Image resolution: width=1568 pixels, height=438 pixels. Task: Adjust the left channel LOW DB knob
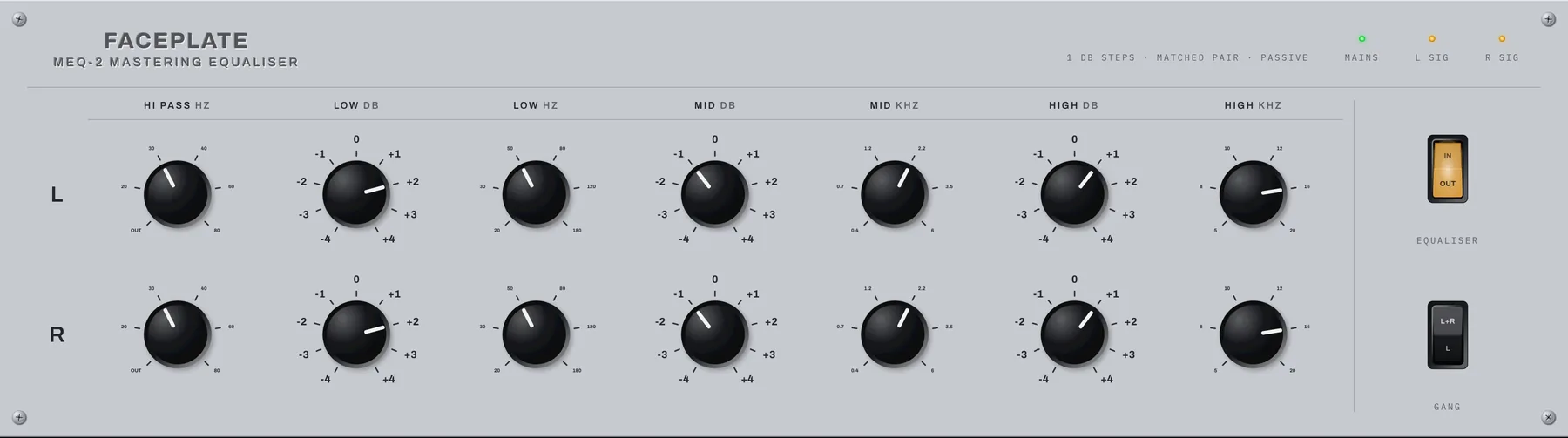[x=356, y=193]
